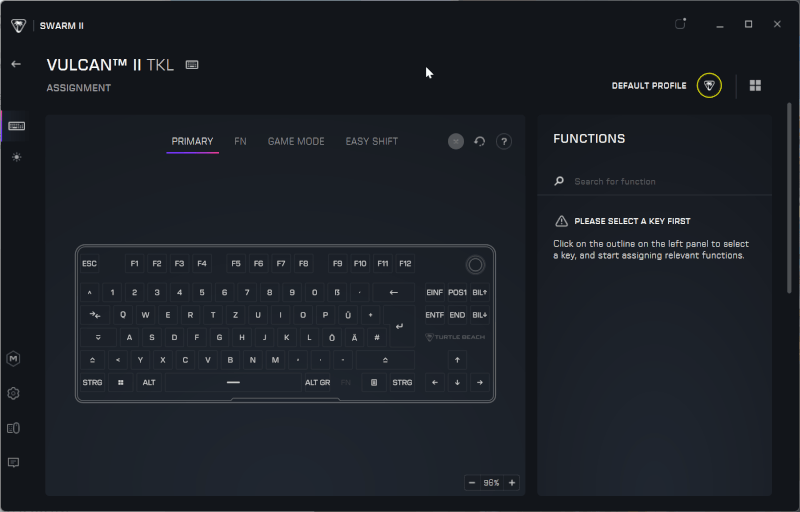The image size is (800, 512).
Task: Select the right Shift key
Action: tap(385, 360)
